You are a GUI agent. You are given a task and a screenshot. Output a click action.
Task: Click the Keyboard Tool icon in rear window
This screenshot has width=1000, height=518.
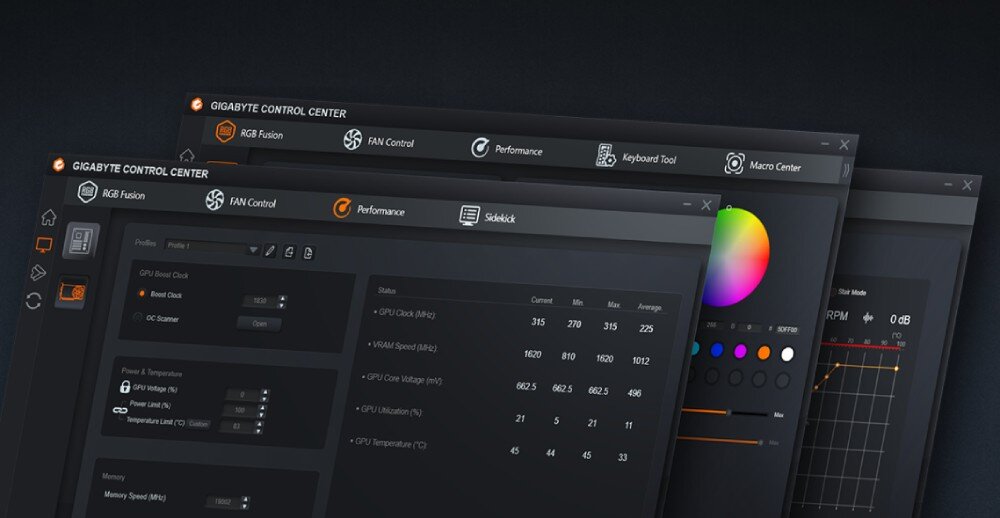605,156
